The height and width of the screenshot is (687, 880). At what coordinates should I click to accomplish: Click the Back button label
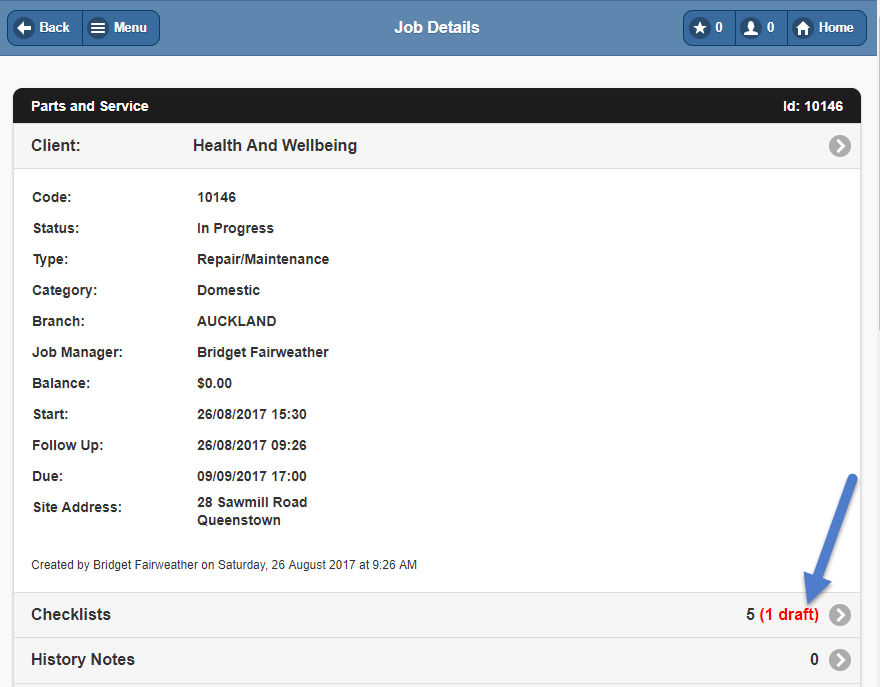coord(55,28)
